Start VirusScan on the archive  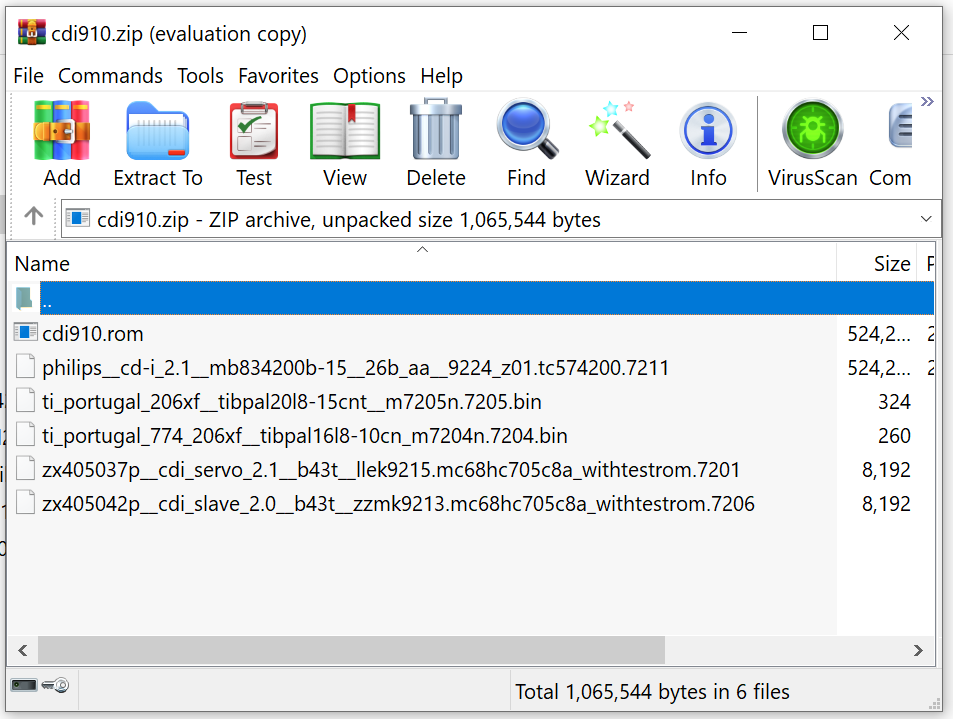tap(813, 129)
